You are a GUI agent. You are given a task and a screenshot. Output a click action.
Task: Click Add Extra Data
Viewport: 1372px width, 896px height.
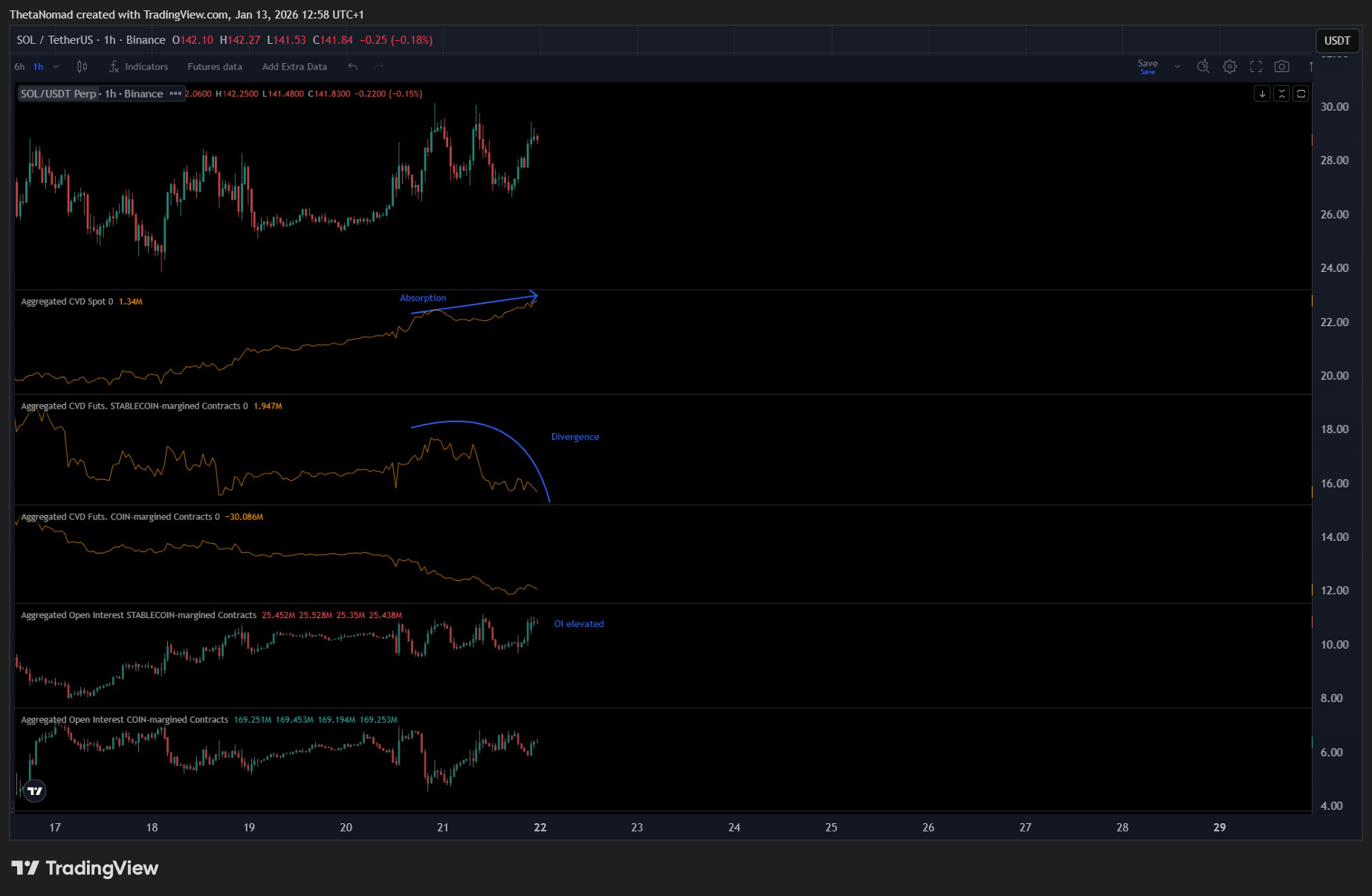pyautogui.click(x=294, y=66)
